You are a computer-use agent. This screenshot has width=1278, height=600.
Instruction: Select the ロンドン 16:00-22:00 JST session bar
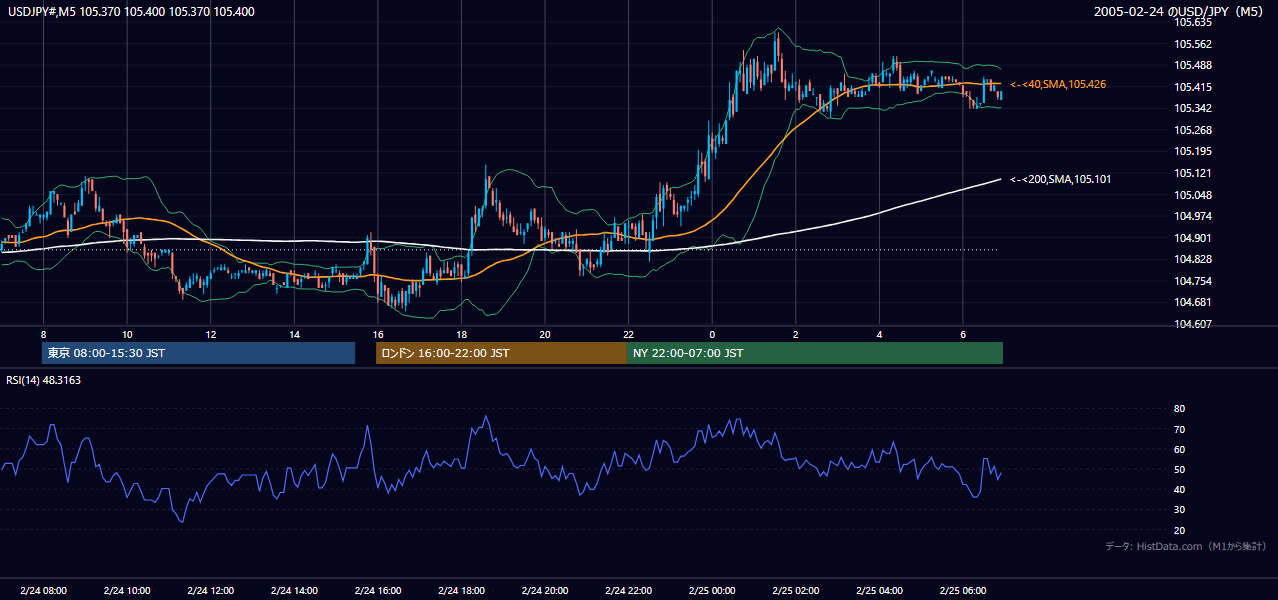pyautogui.click(x=501, y=353)
